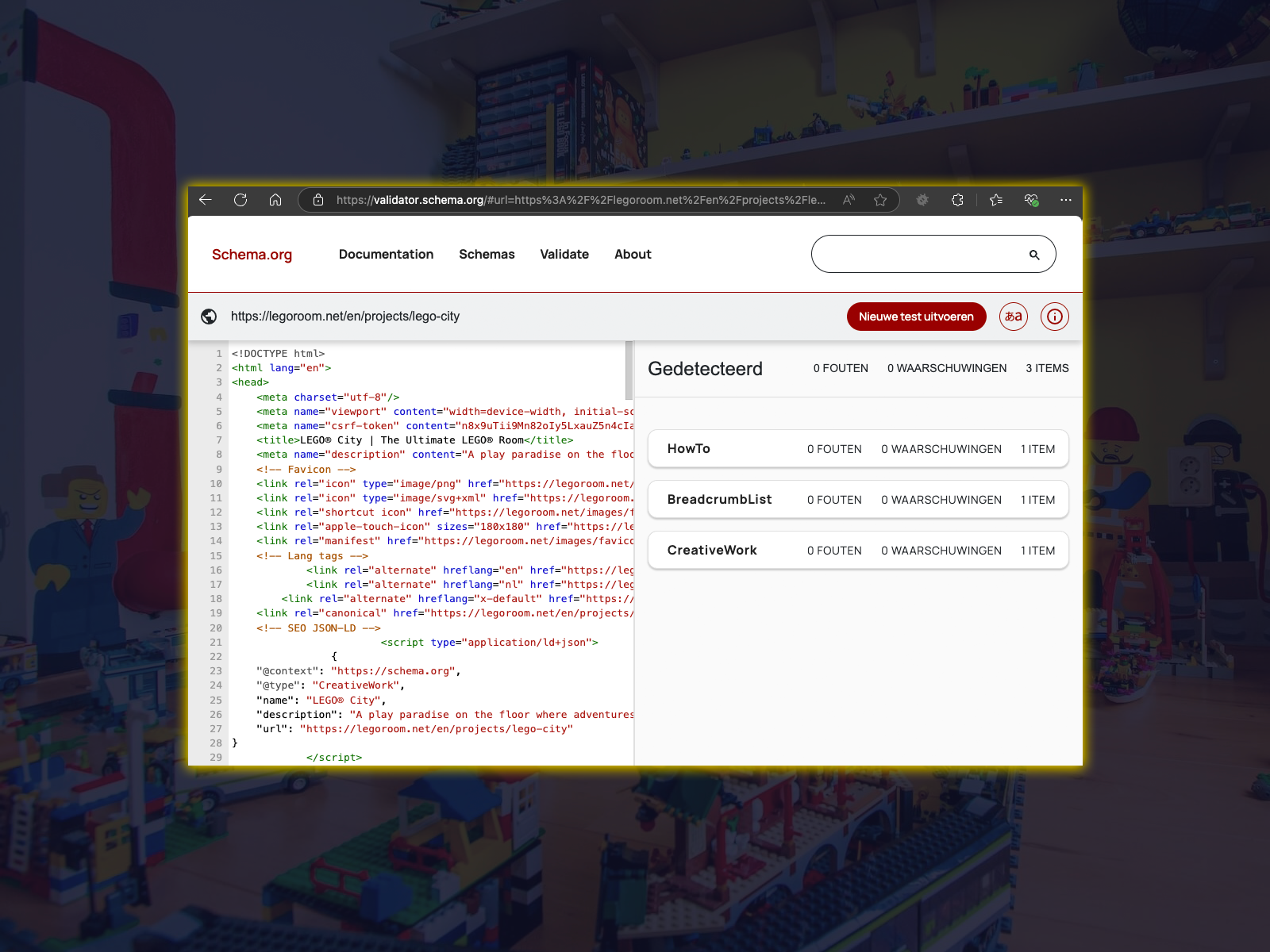Add page to favorites with star icon
The image size is (1270, 952).
pos(880,200)
